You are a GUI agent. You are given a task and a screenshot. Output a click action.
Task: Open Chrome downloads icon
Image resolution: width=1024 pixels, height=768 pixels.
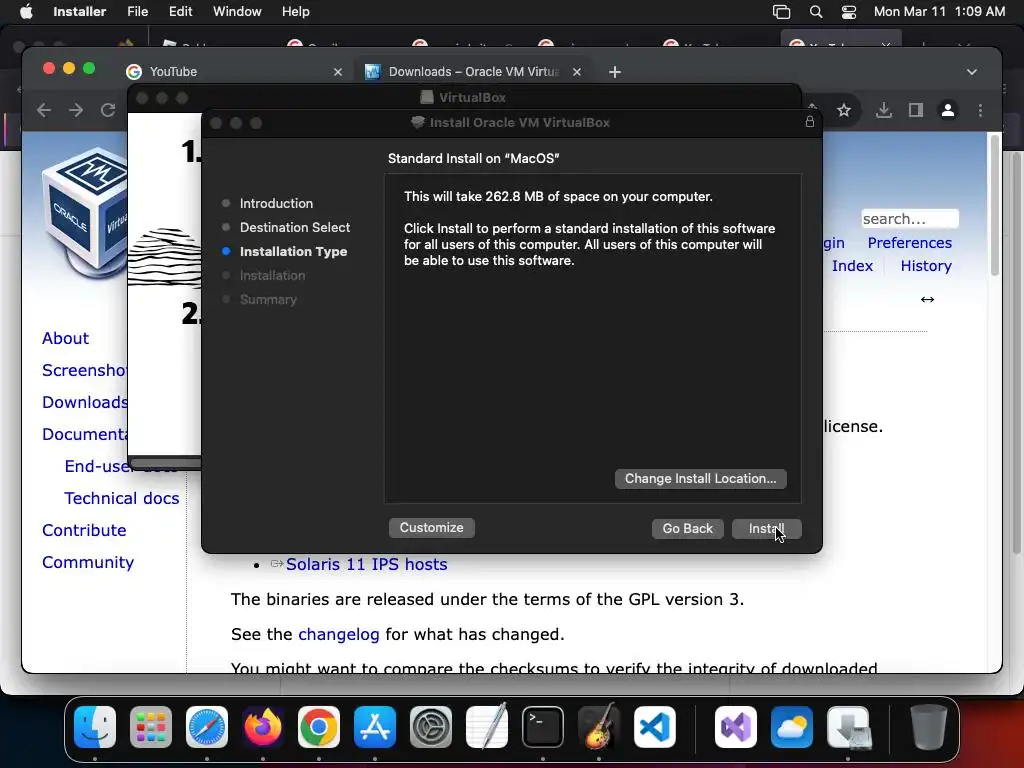(x=884, y=110)
